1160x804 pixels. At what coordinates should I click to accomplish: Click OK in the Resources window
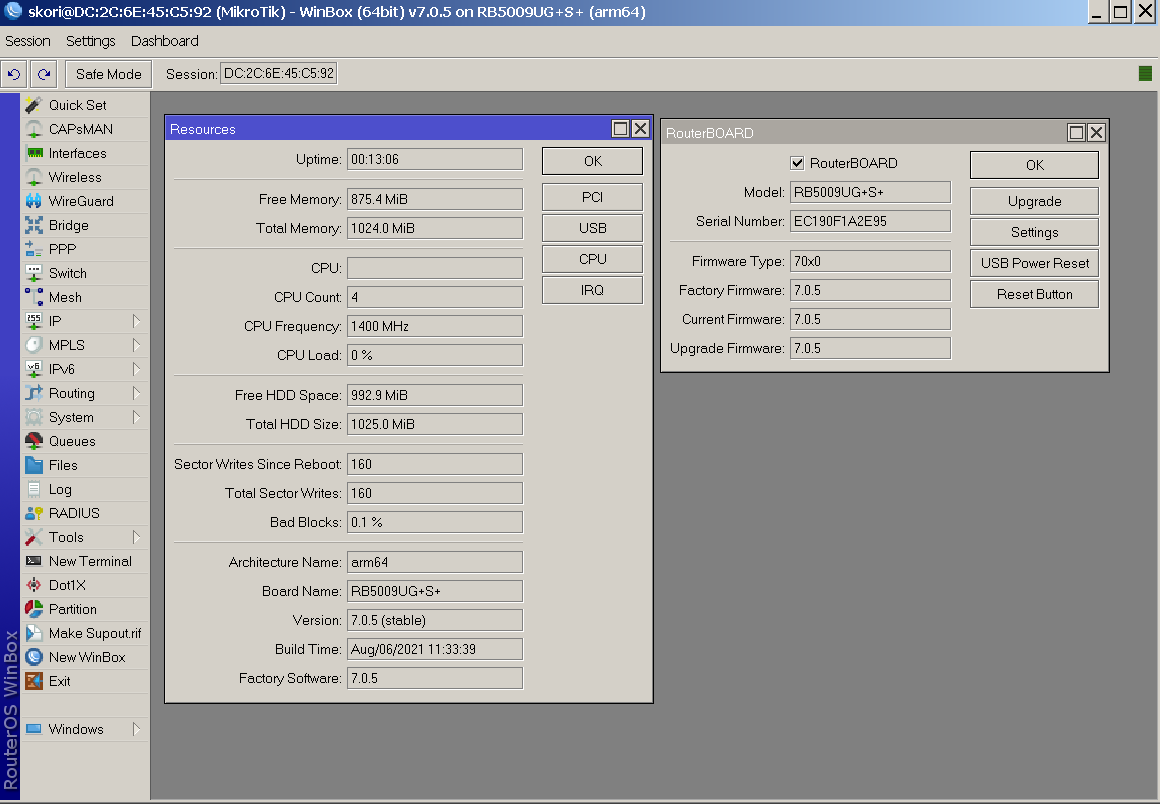(593, 161)
